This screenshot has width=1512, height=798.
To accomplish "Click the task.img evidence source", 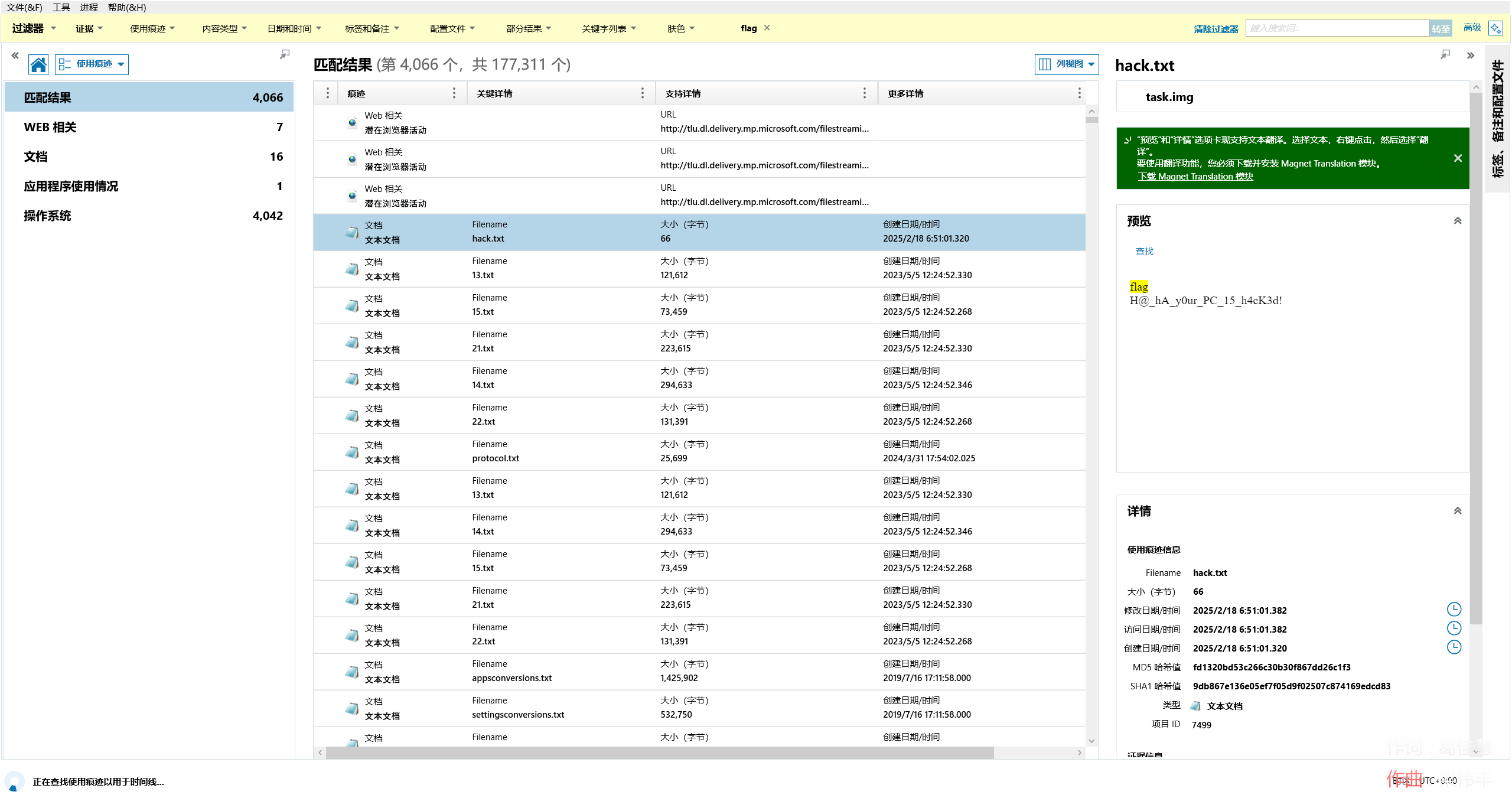I will [1169, 97].
